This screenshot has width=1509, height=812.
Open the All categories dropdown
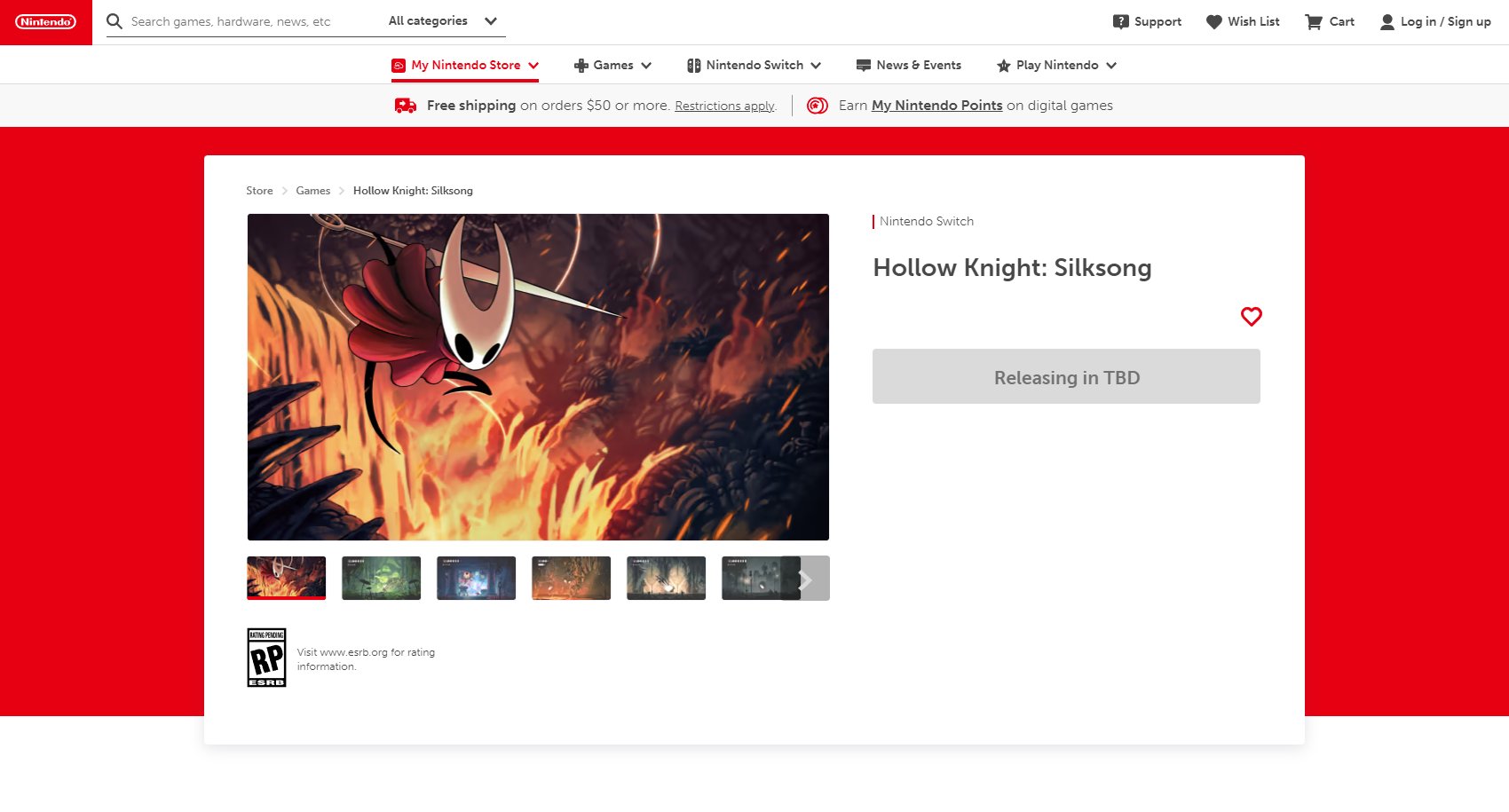coord(443,21)
